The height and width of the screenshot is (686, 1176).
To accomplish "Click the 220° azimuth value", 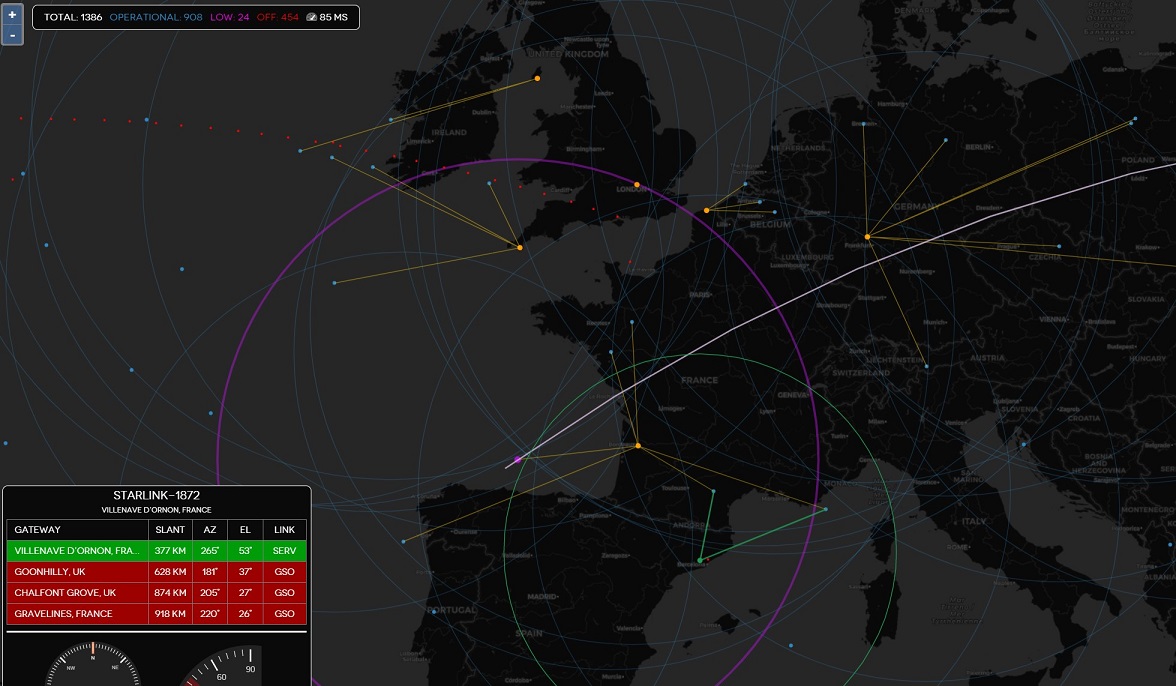I will pyautogui.click(x=210, y=613).
